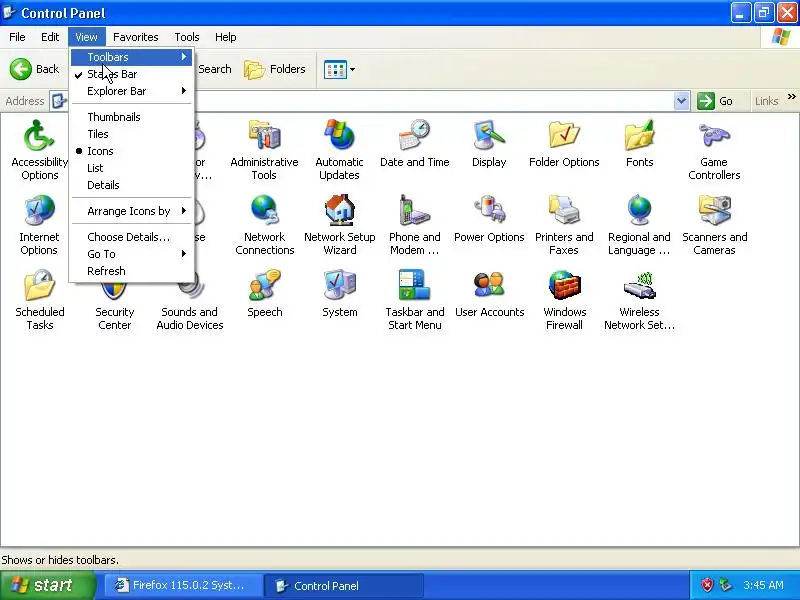
Task: Open Wireless Network Setup wizard
Action: pos(639,299)
